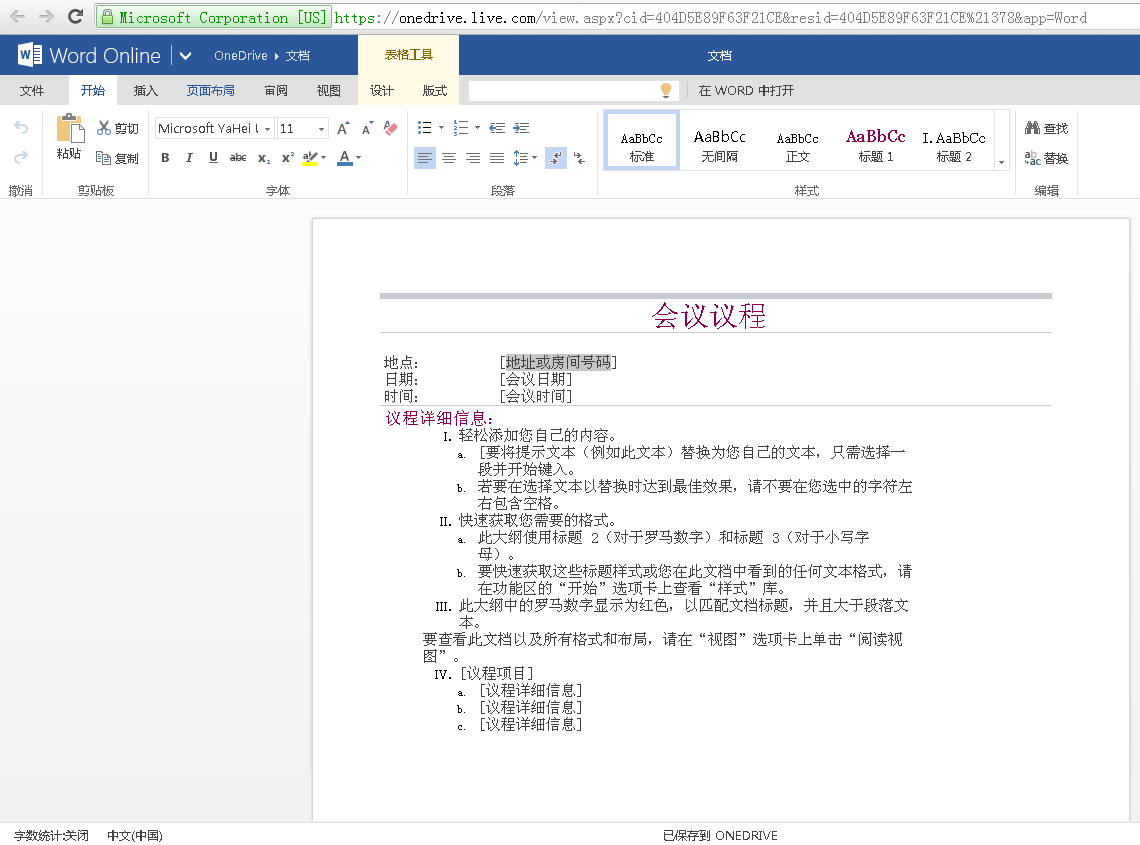
Task: Open the 页面布局 (Page Layout) tab
Action: 210,91
